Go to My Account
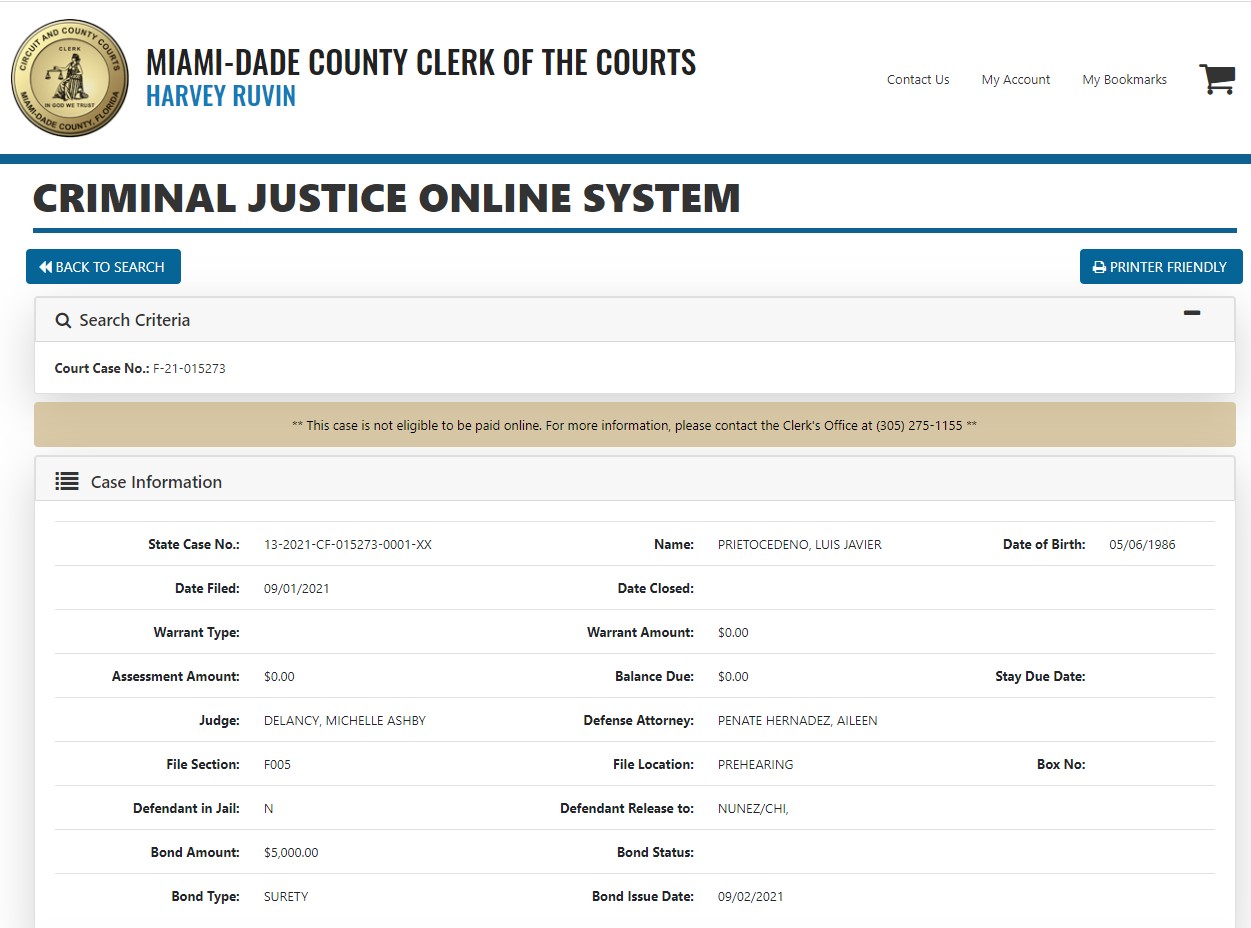 (1015, 79)
